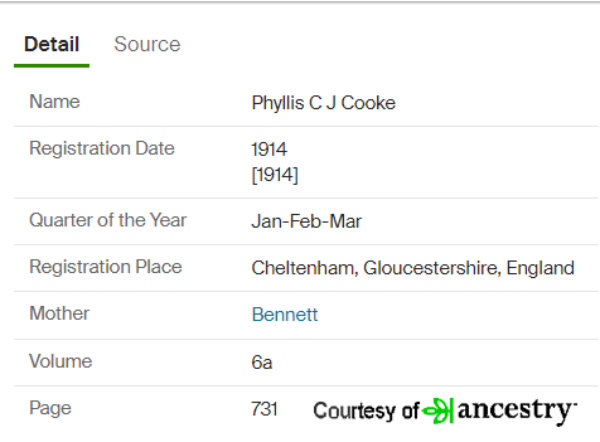This screenshot has height=442, width=600.
Task: Click the Jan-Feb-Mar quarter value
Action: pos(307,221)
